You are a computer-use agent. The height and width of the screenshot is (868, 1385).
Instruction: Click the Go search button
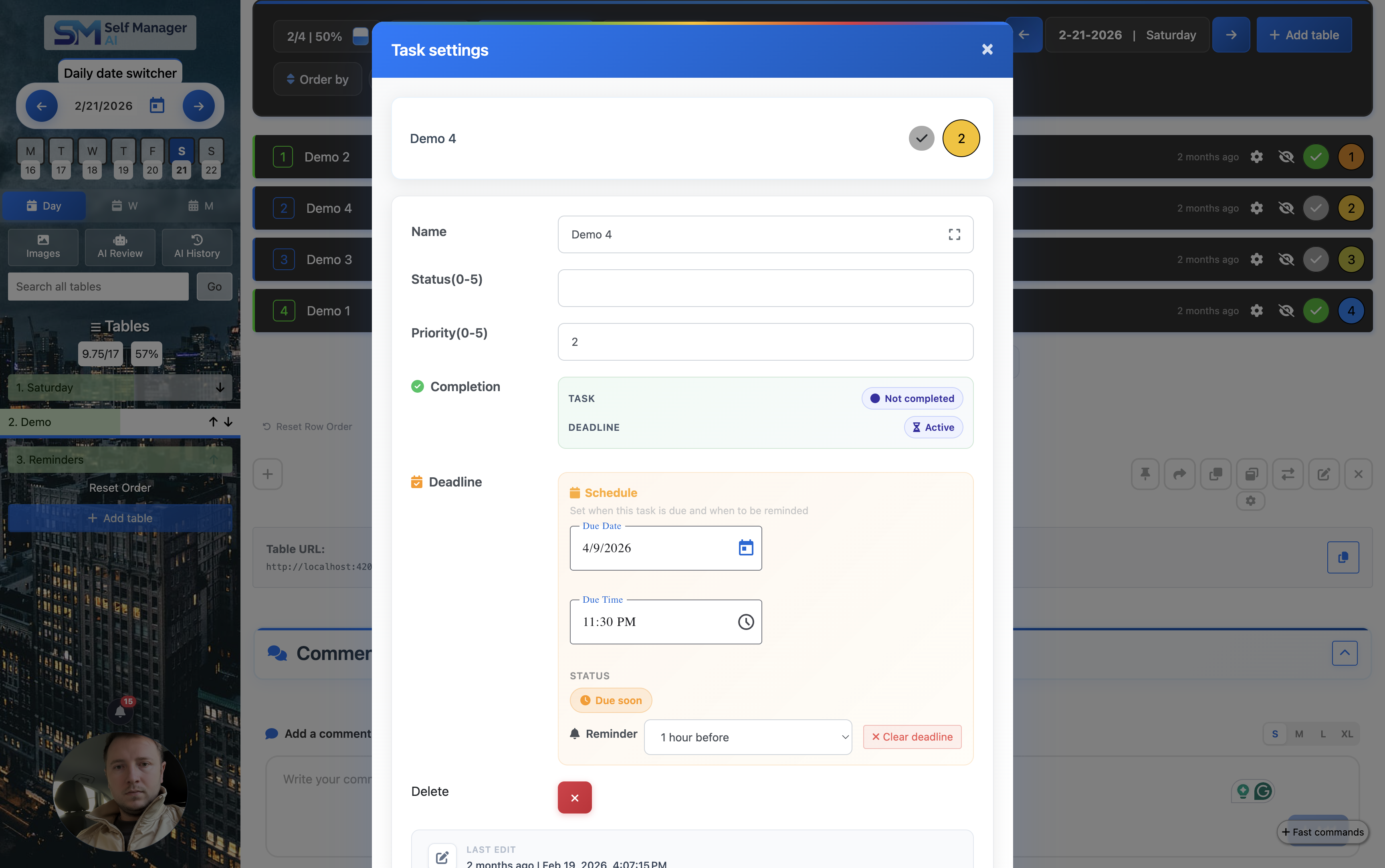pyautogui.click(x=214, y=287)
